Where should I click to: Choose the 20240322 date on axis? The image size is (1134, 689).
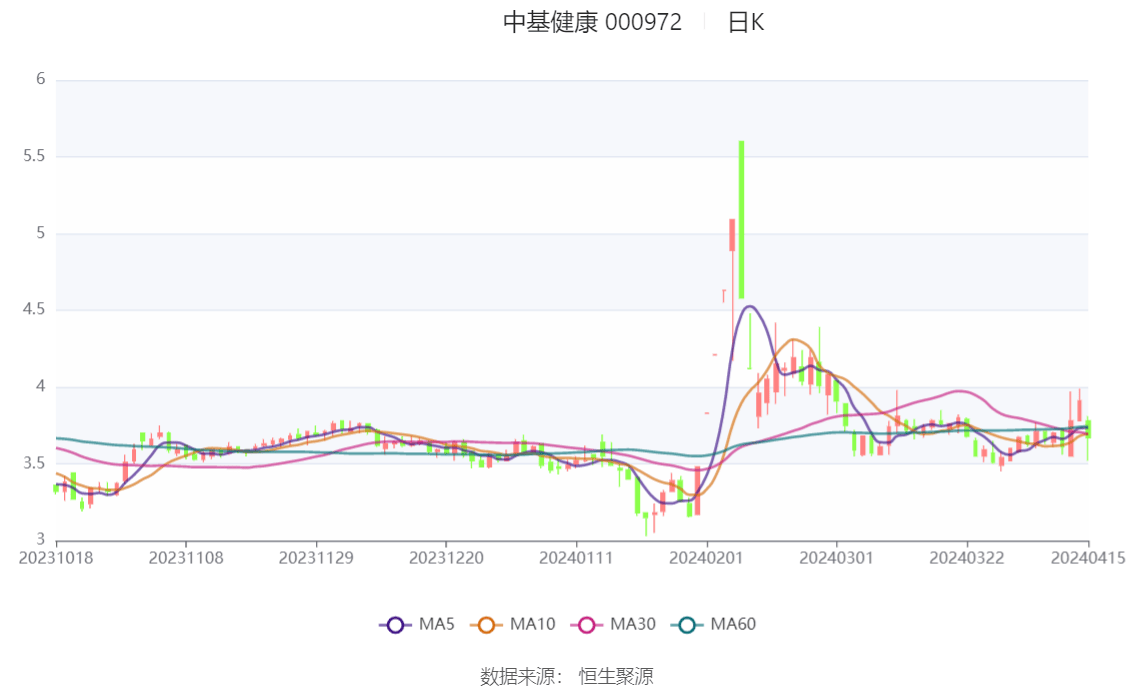966,557
